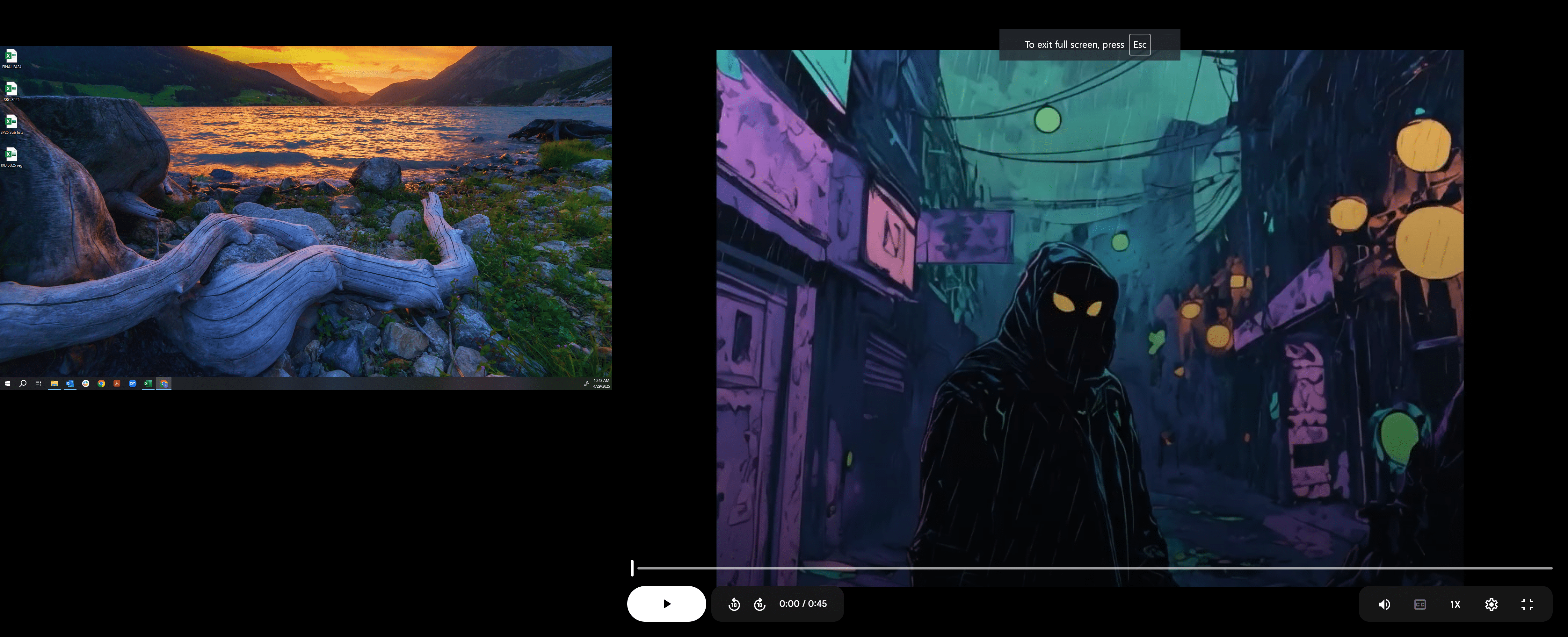
Task: Open Slack from the taskbar
Action: (x=86, y=383)
